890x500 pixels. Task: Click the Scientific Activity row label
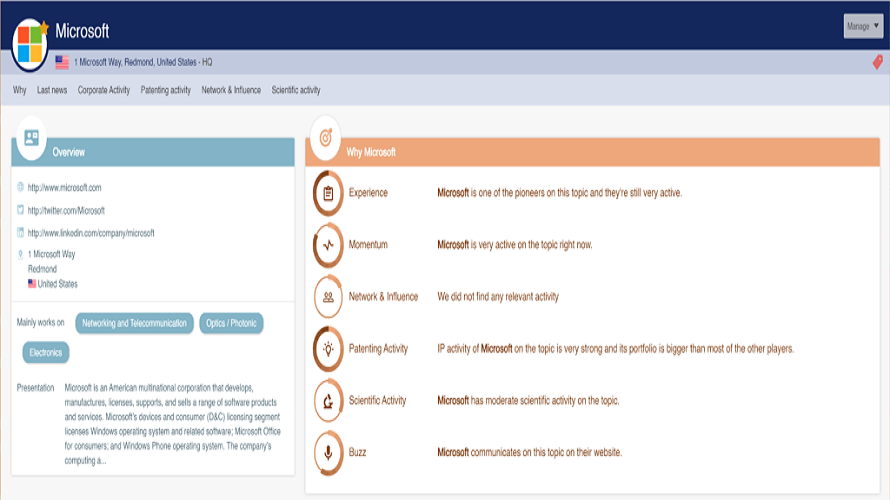[377, 401]
